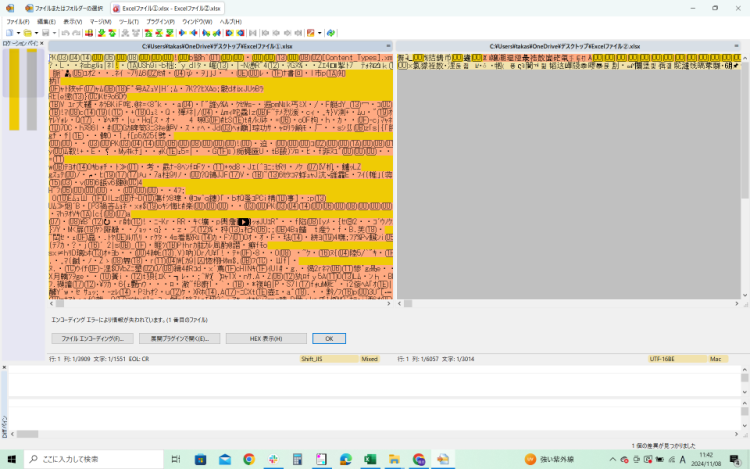The width and height of the screenshot is (750, 469).
Task: Expand the Open folder dropdown arrow
Action: pyautogui.click(x=34, y=33)
